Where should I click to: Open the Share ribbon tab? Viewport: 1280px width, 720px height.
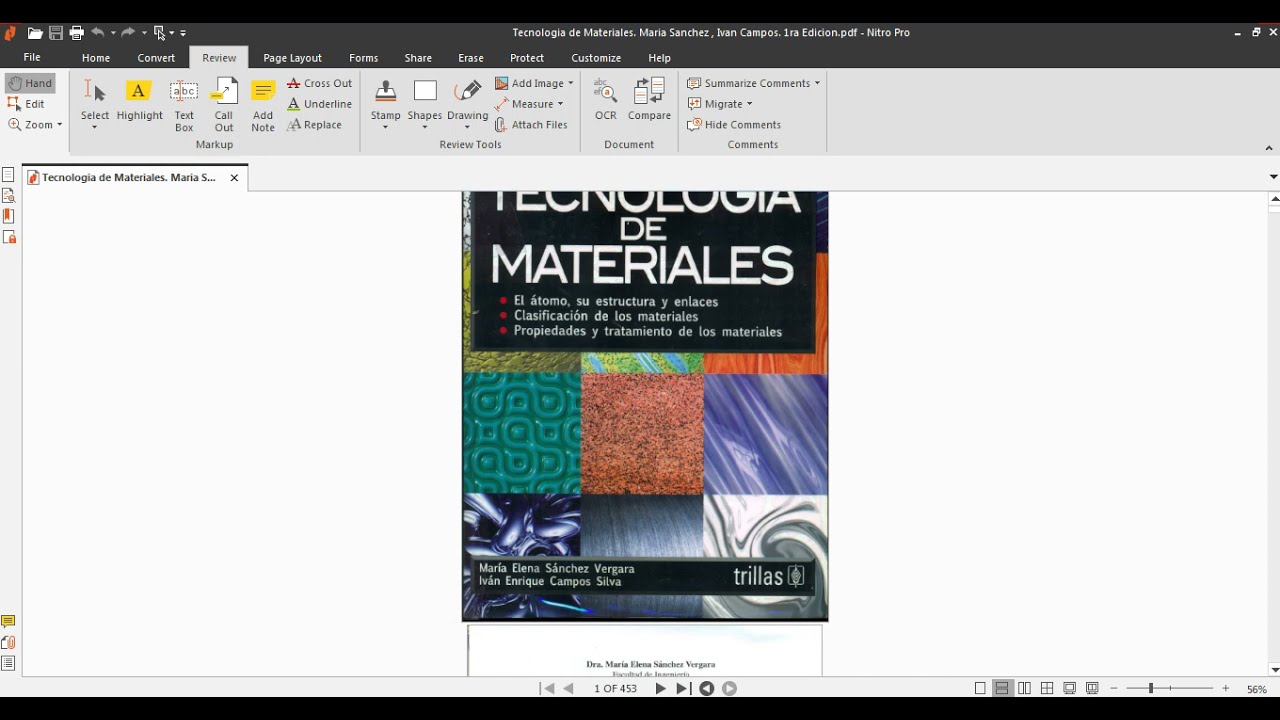418,58
